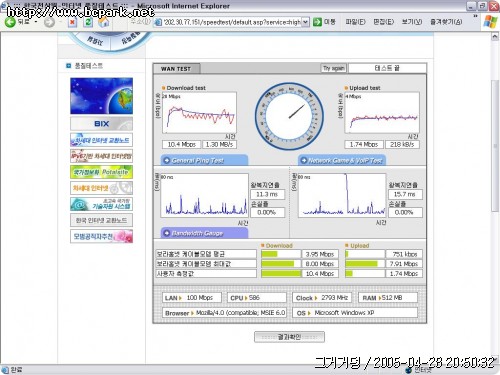Open the 즐겨찾기(A) menu
Image resolution: width=500 pixels, height=375 pixels.
(446, 22)
